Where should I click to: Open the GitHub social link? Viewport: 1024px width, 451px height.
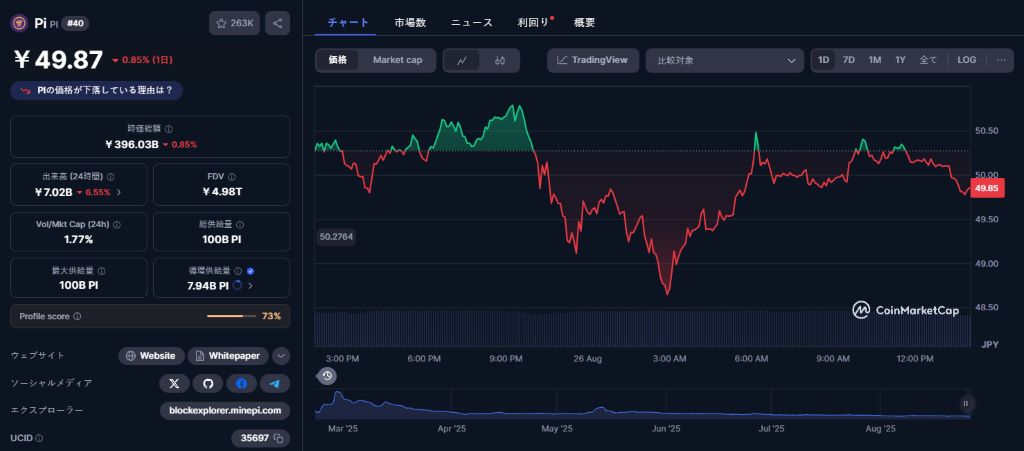[x=208, y=383]
